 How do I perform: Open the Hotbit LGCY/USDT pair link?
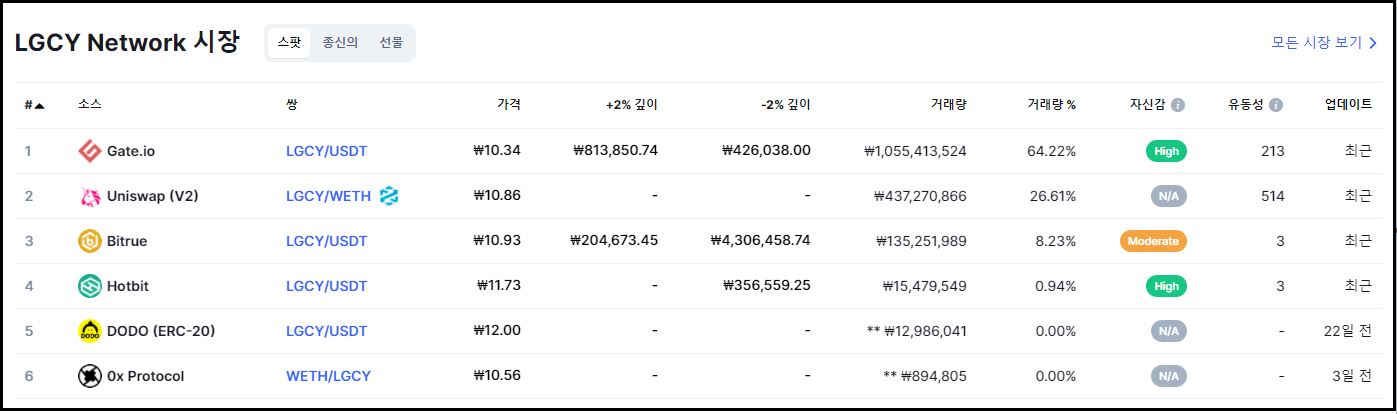click(326, 286)
